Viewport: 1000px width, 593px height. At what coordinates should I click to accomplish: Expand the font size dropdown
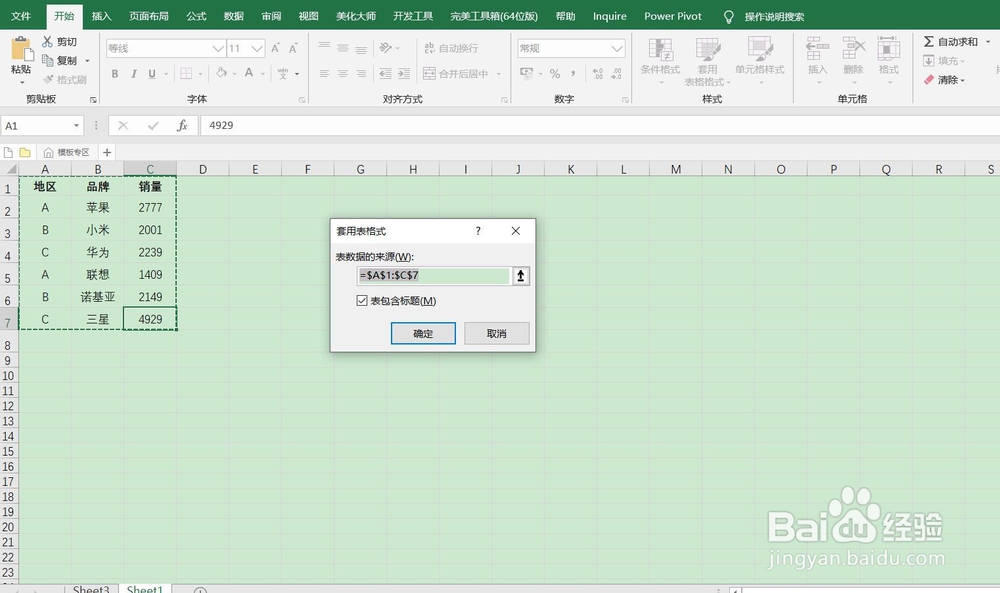255,47
